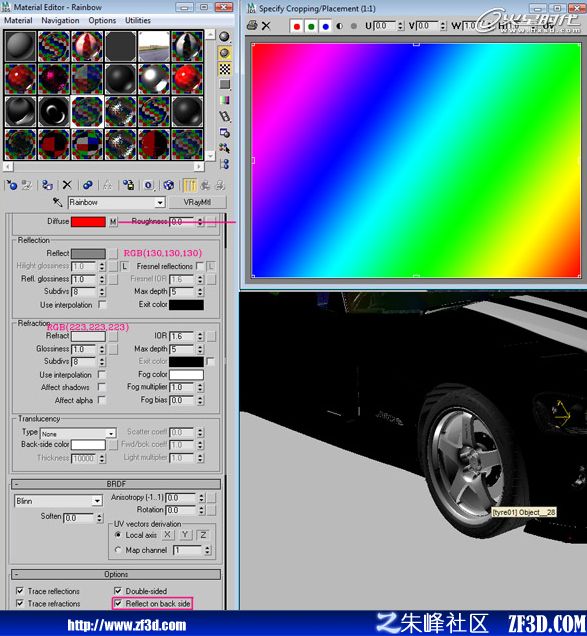Image resolution: width=587 pixels, height=636 pixels.
Task: Select Local axis radio button
Action: click(x=118, y=535)
